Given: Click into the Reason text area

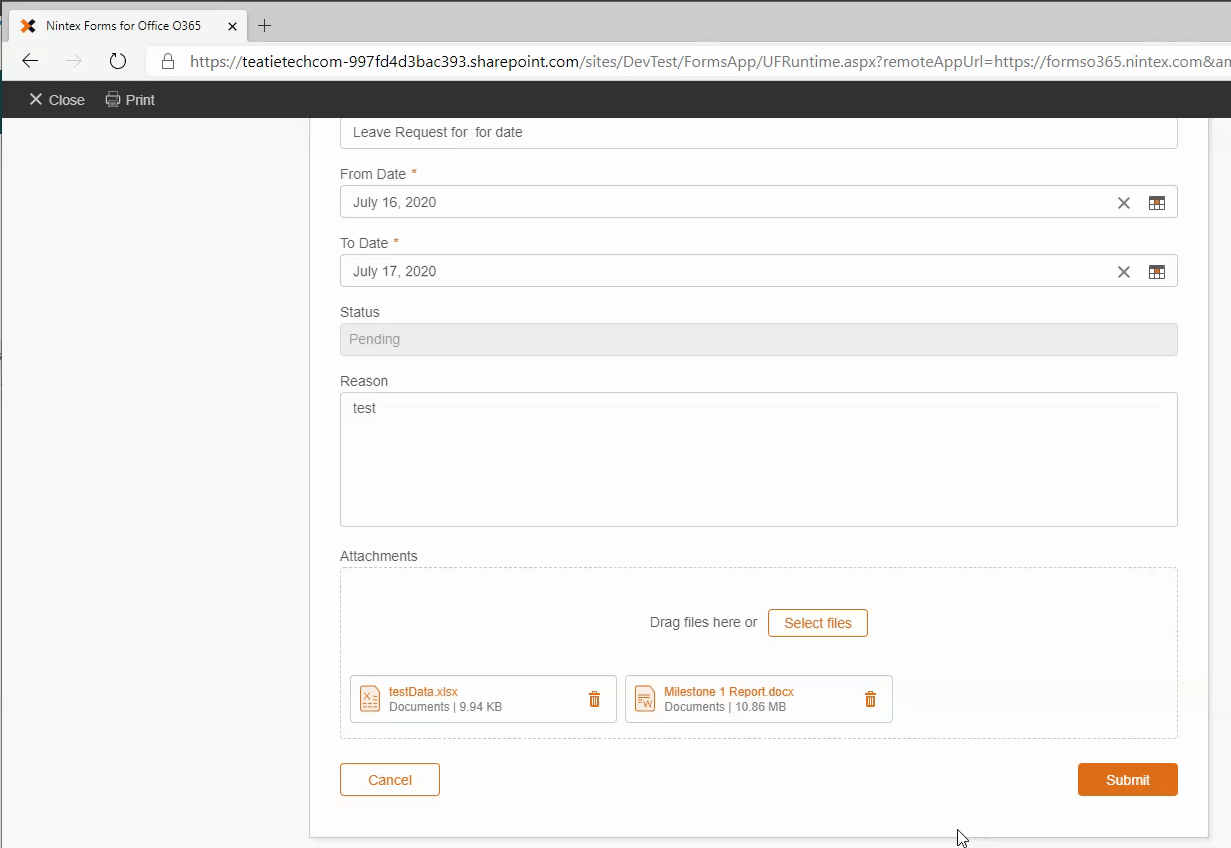Looking at the screenshot, I should pyautogui.click(x=759, y=460).
